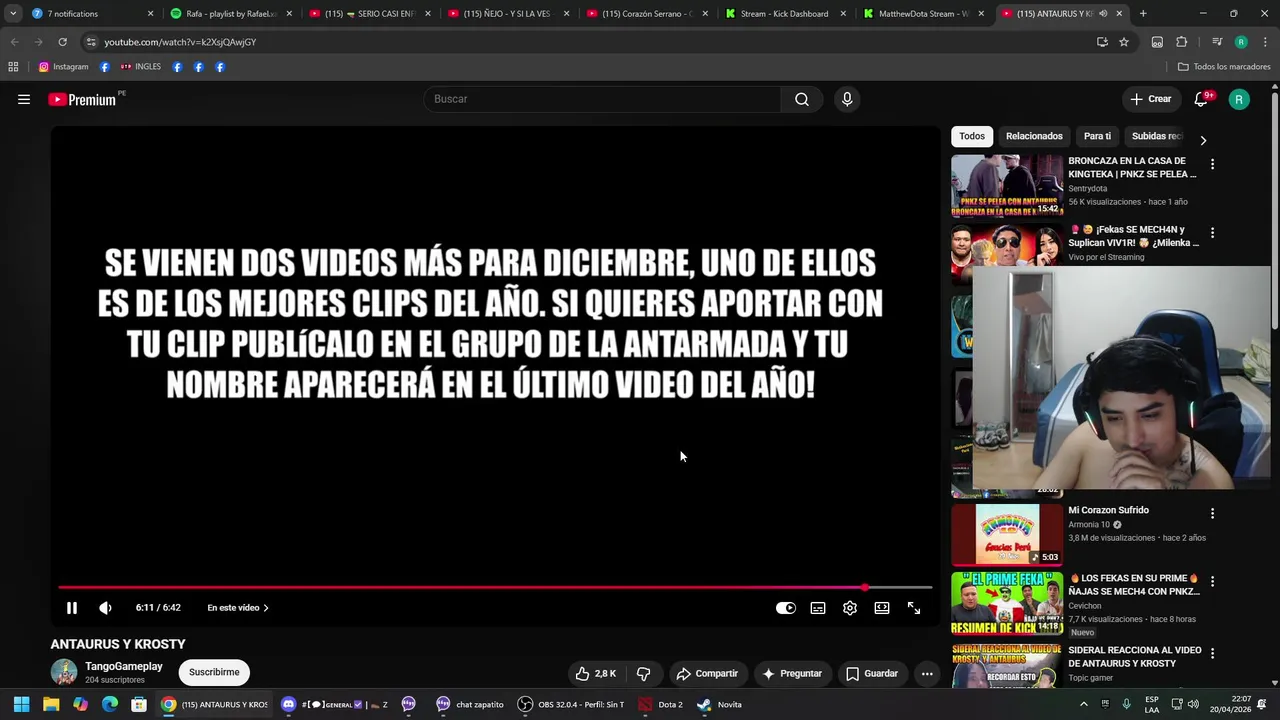Select the Subidas recientes filter chip
The width and height of the screenshot is (1280, 720).
point(1157,136)
